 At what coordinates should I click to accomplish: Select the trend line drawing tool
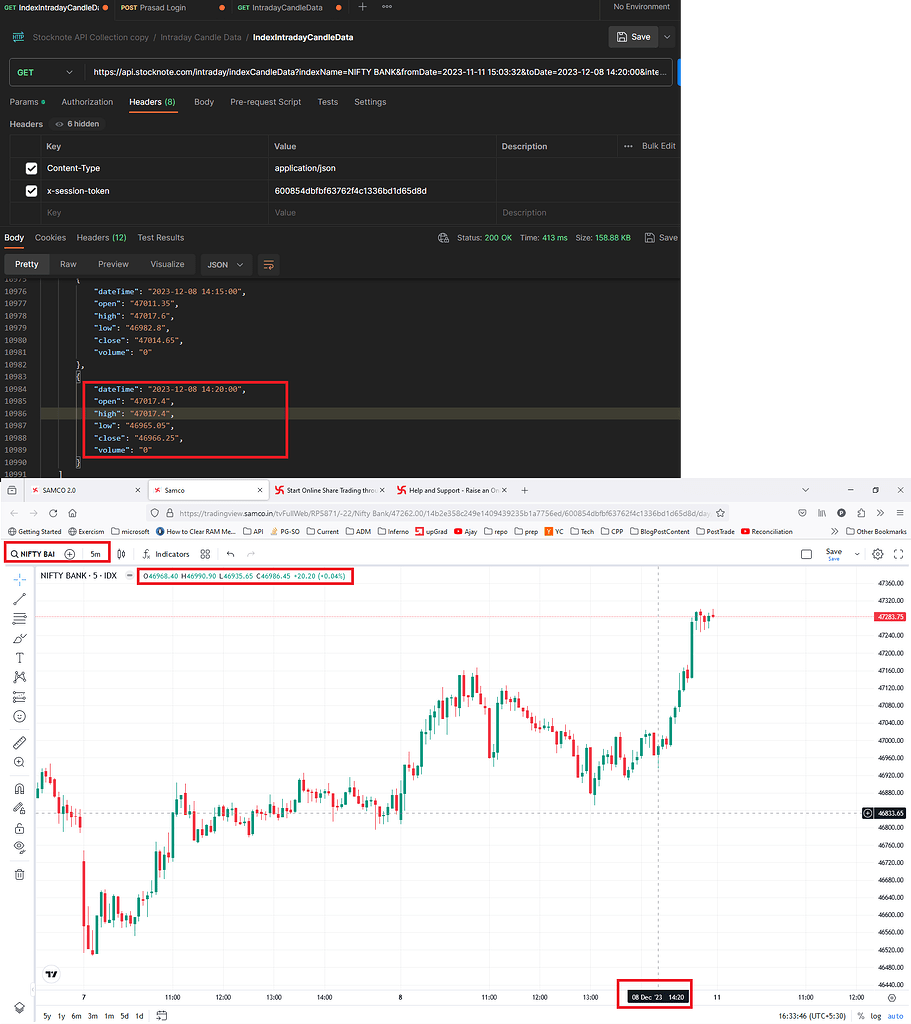pyautogui.click(x=19, y=599)
